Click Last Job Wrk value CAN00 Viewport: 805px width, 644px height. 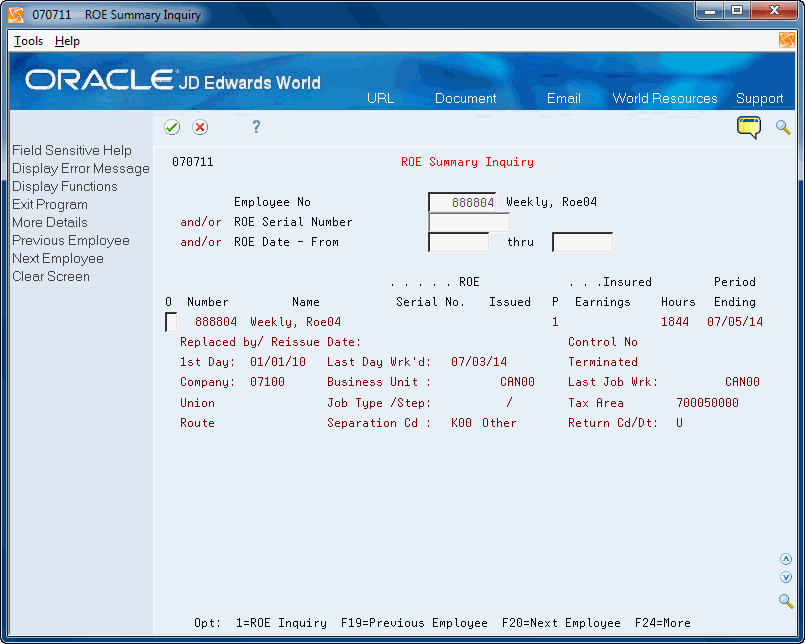point(742,382)
